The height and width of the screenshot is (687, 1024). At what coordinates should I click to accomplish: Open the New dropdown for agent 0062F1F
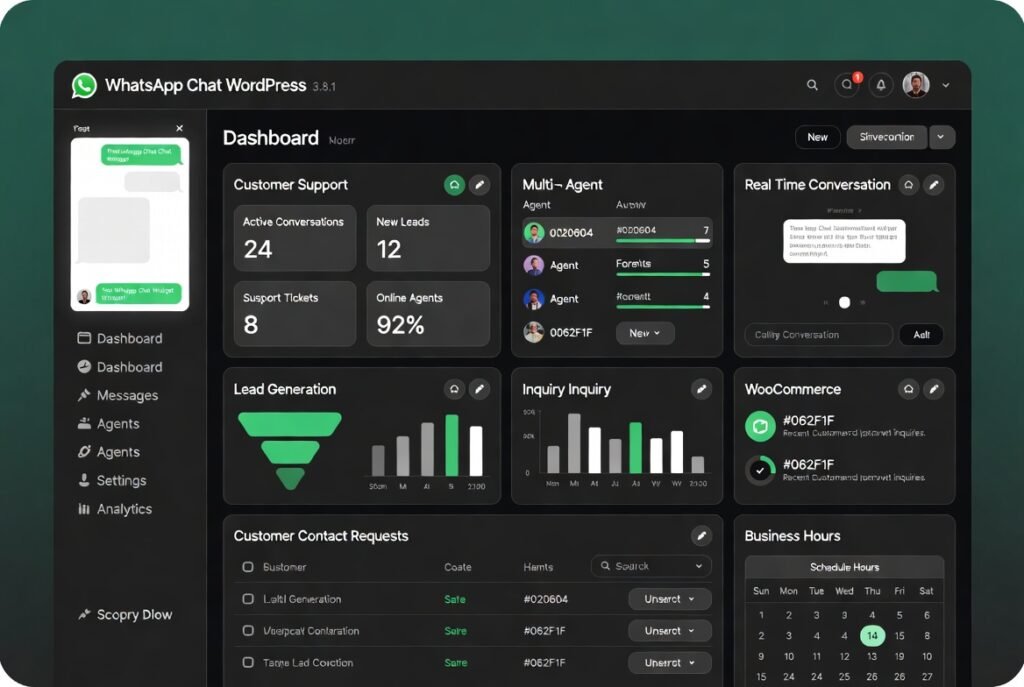(x=645, y=333)
